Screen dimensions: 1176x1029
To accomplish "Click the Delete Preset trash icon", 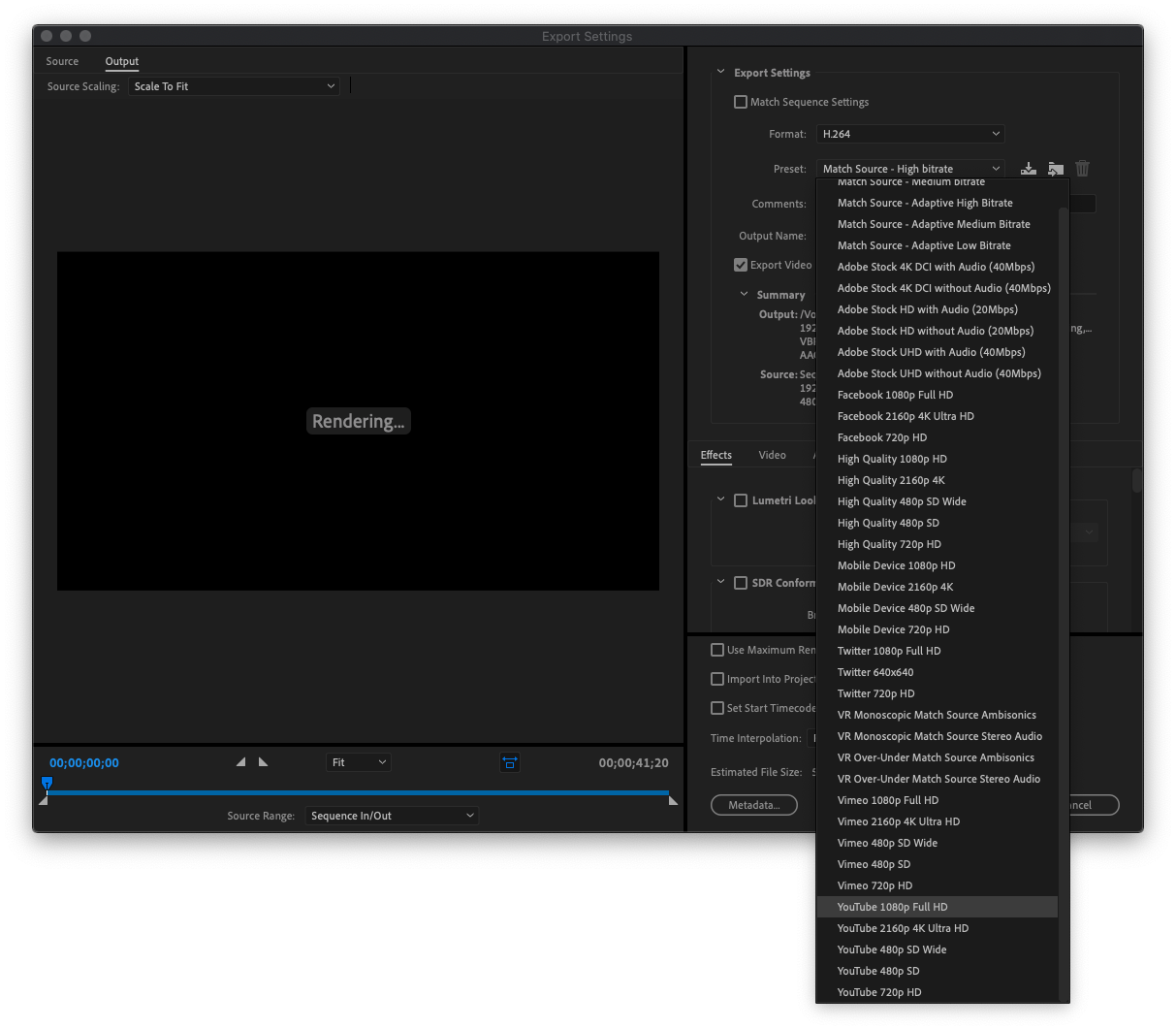I will click(1083, 169).
